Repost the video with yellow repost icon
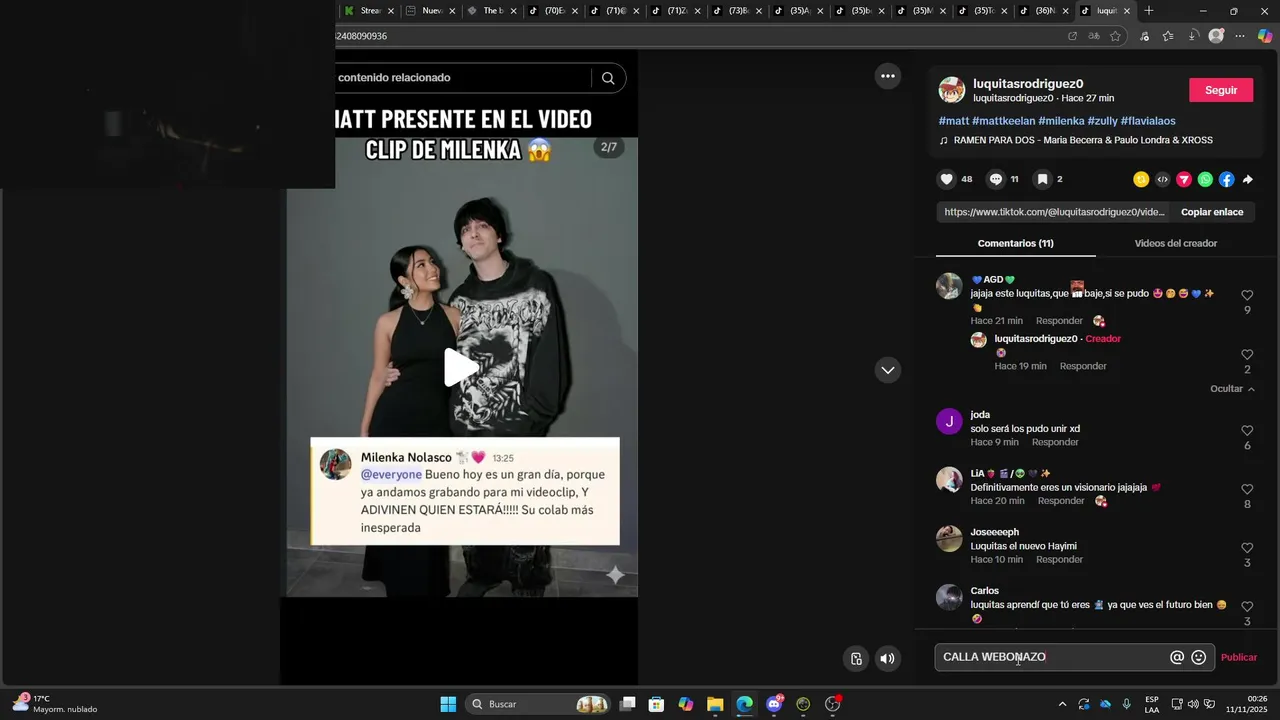 tap(1141, 180)
